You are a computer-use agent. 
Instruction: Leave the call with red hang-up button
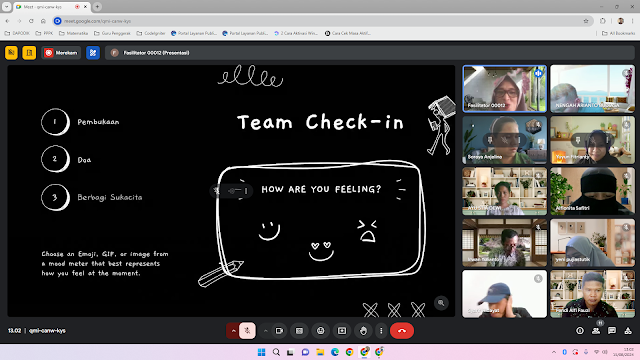coord(402,331)
